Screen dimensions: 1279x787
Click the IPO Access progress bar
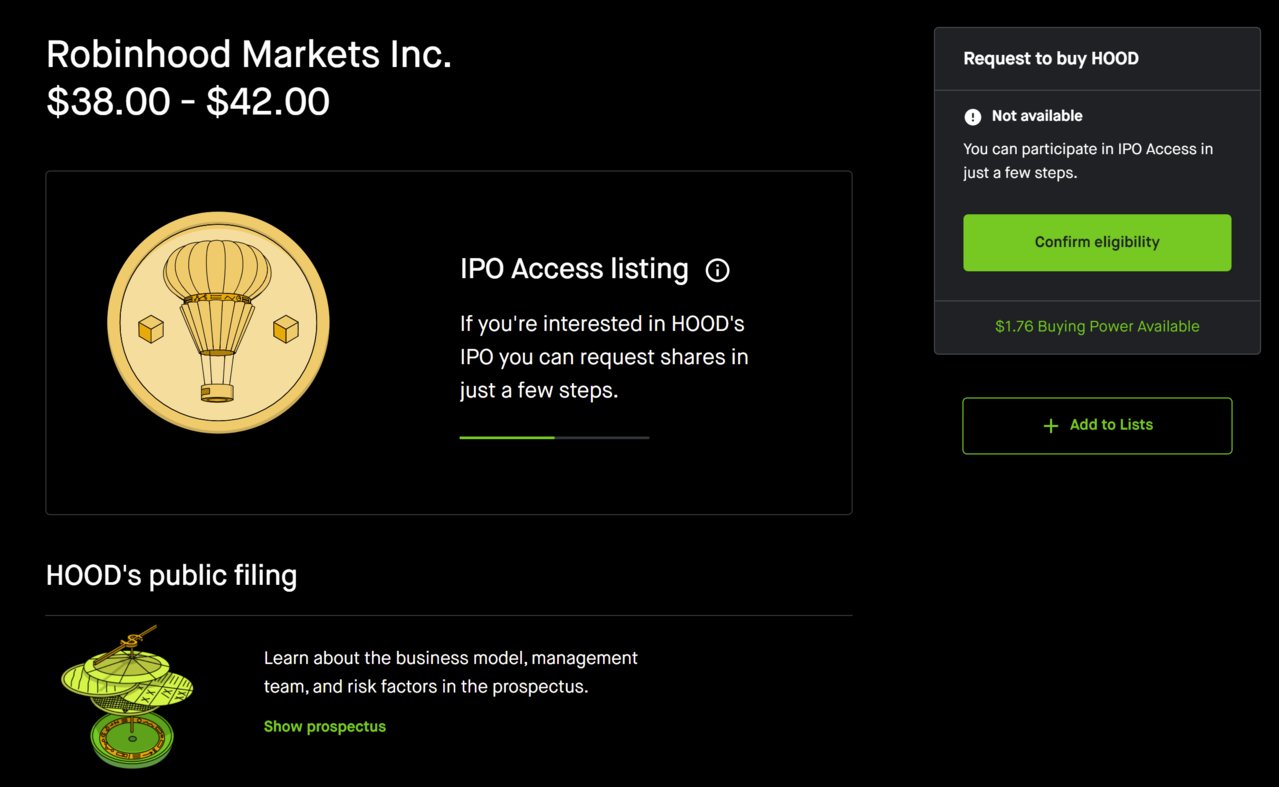pyautogui.click(x=554, y=437)
